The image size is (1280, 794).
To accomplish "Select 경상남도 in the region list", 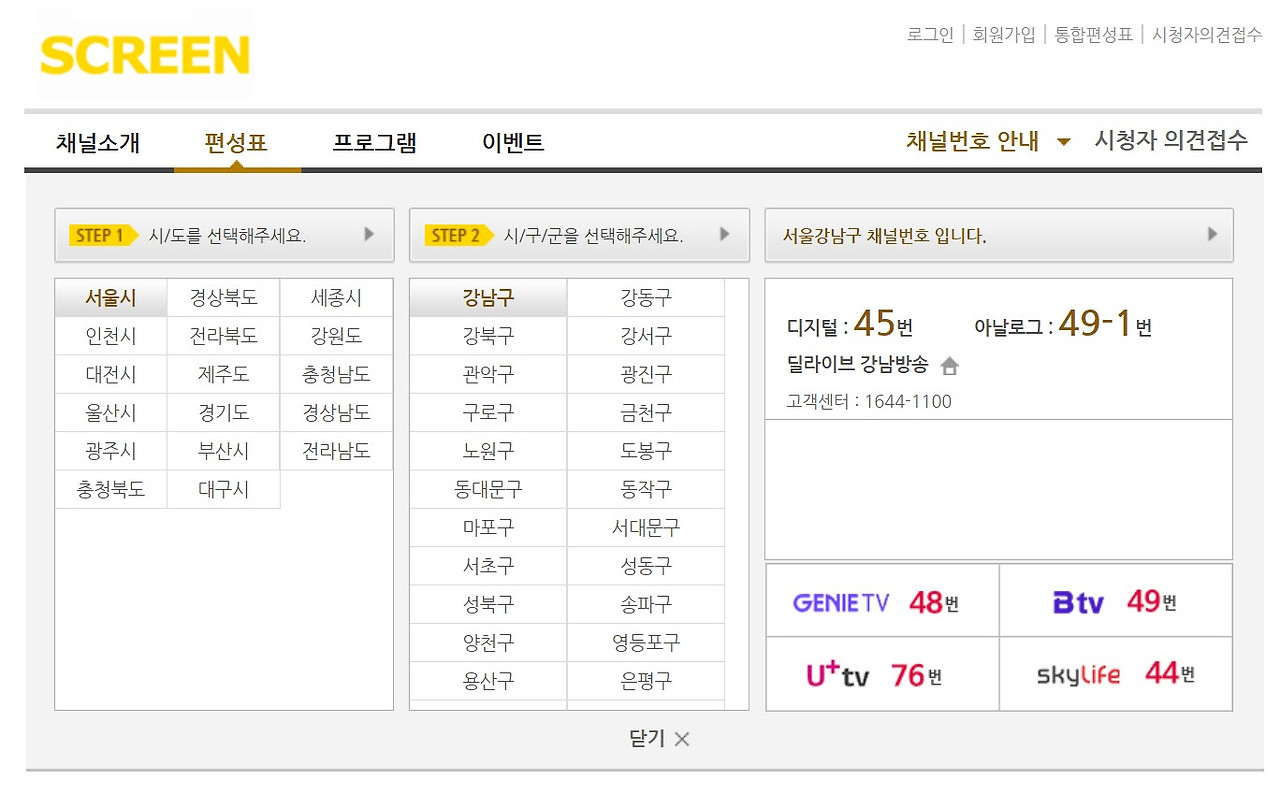I will [x=337, y=413].
